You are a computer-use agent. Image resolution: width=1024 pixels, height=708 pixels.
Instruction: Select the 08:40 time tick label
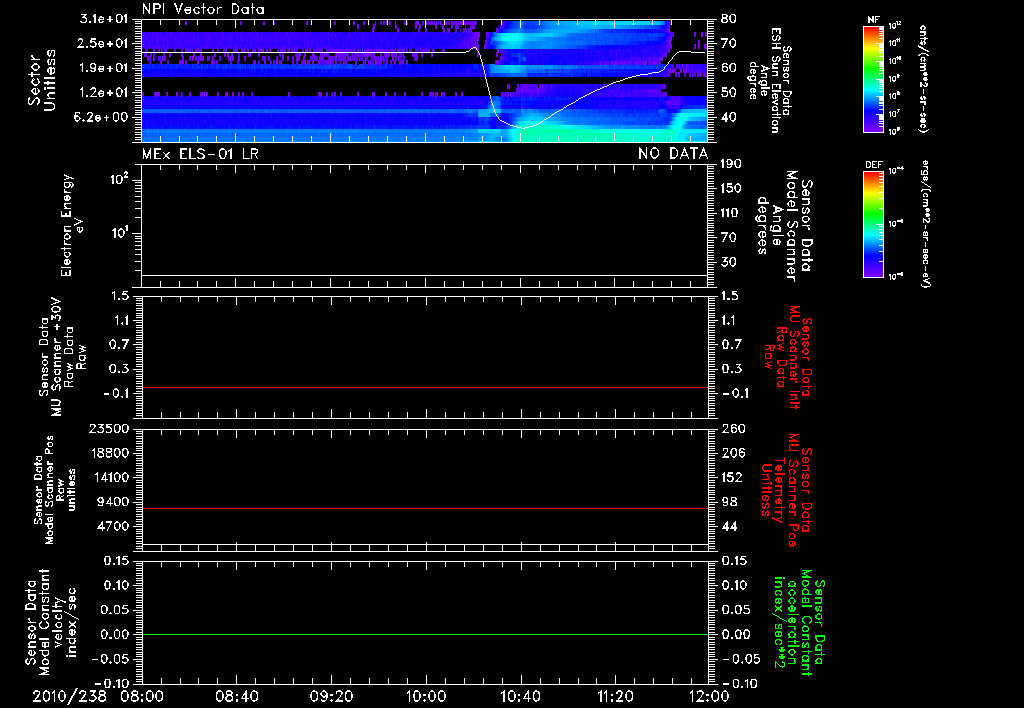pos(237,696)
